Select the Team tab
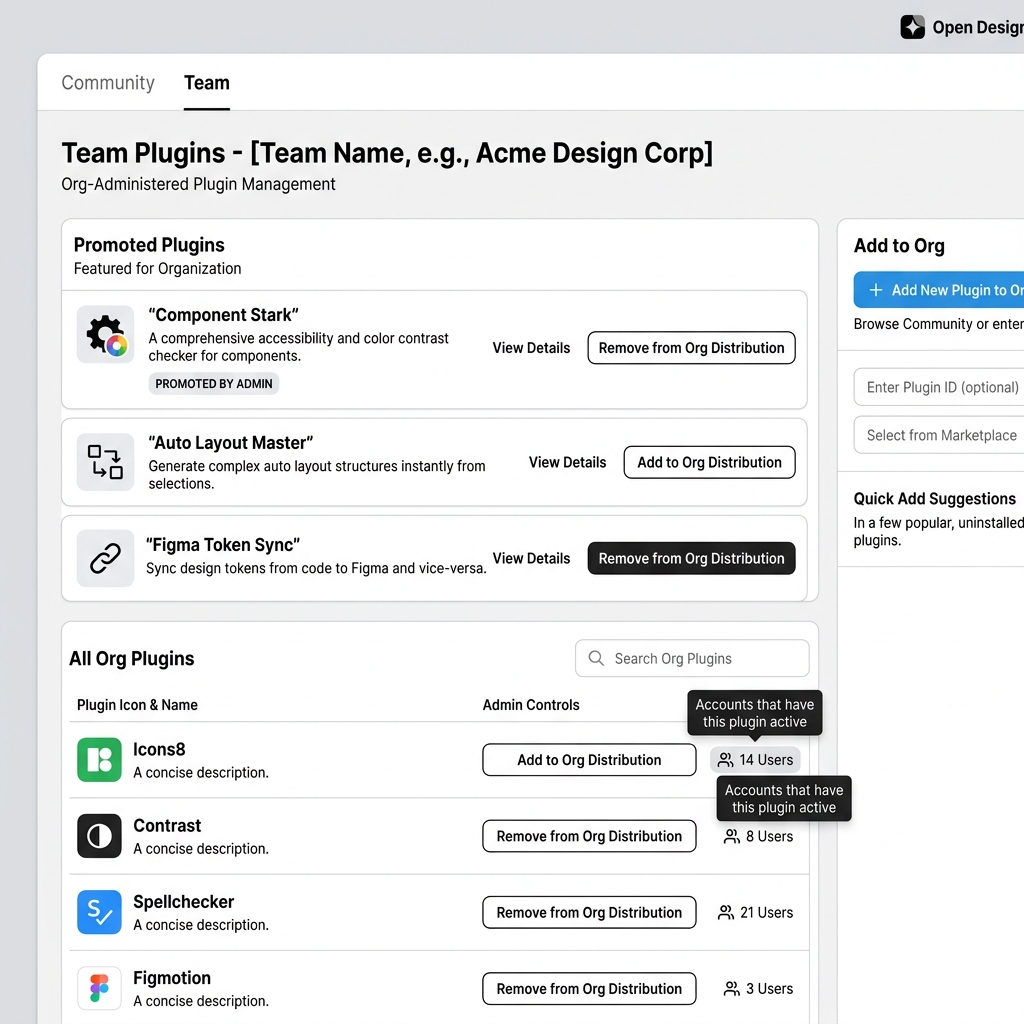Image resolution: width=1024 pixels, height=1024 pixels. pos(206,83)
